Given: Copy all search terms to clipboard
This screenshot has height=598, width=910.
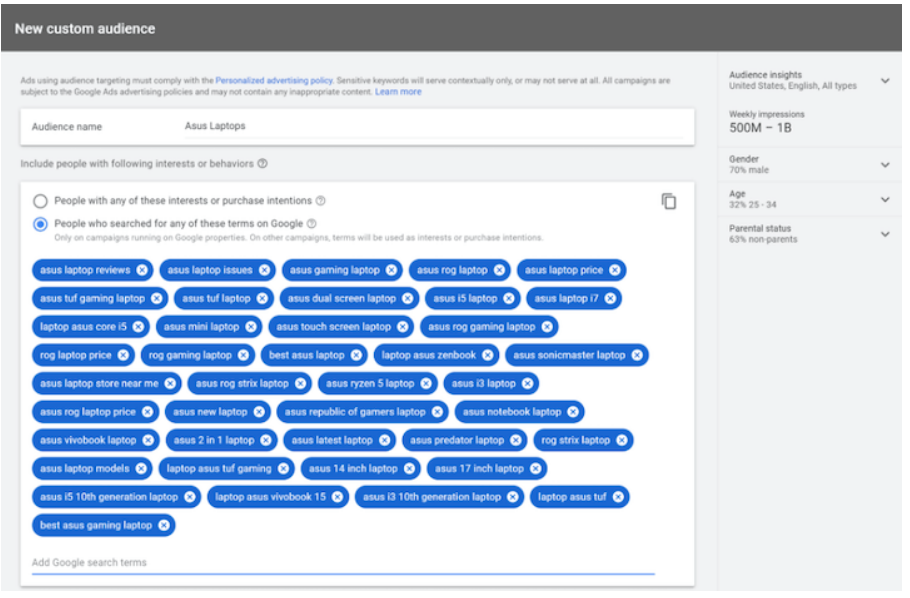Looking at the screenshot, I should pyautogui.click(x=669, y=202).
